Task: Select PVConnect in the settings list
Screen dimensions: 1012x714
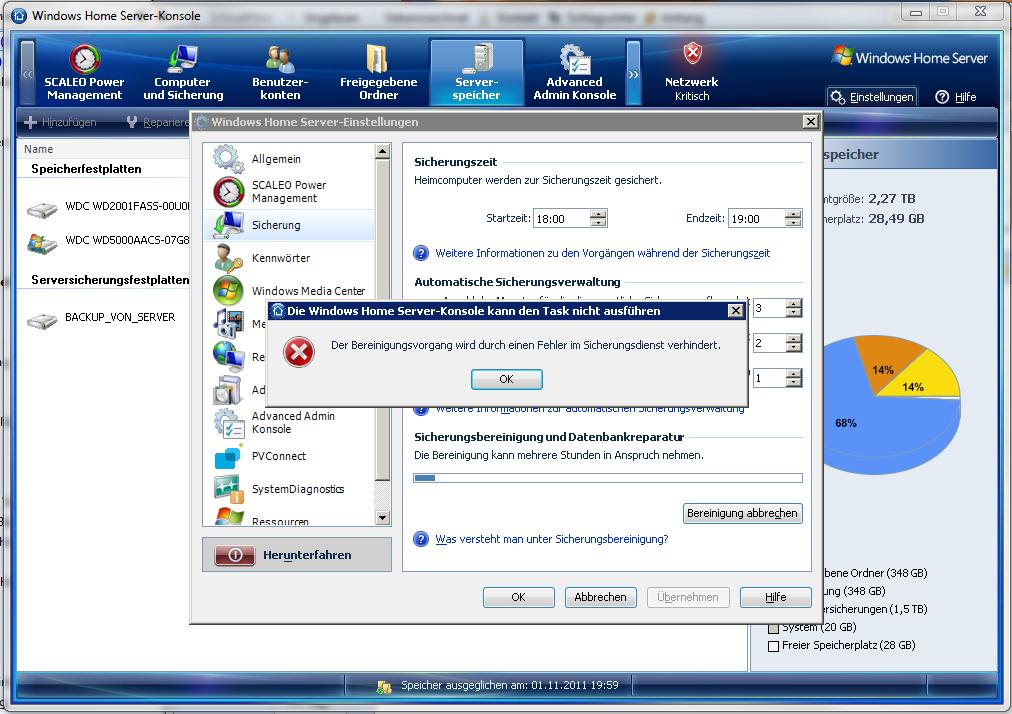Action: 278,456
